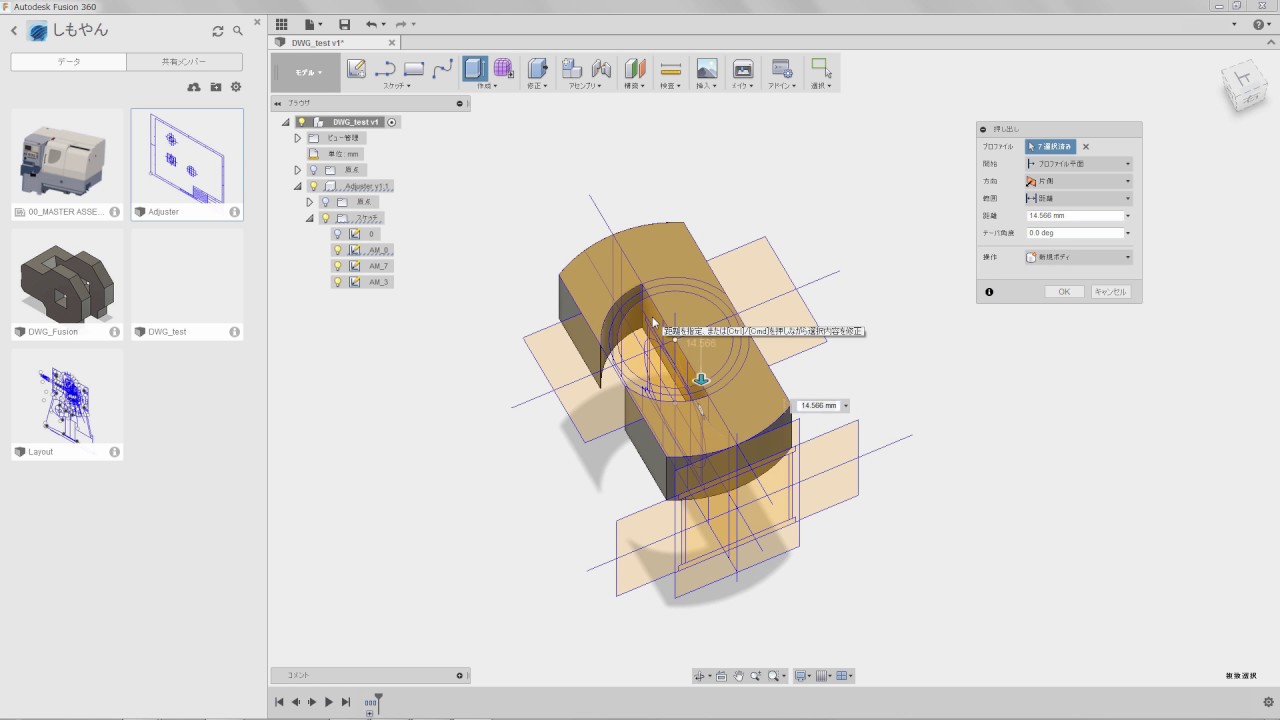Open the 作成 toolbar menu
1280x720 pixels.
coord(488,86)
